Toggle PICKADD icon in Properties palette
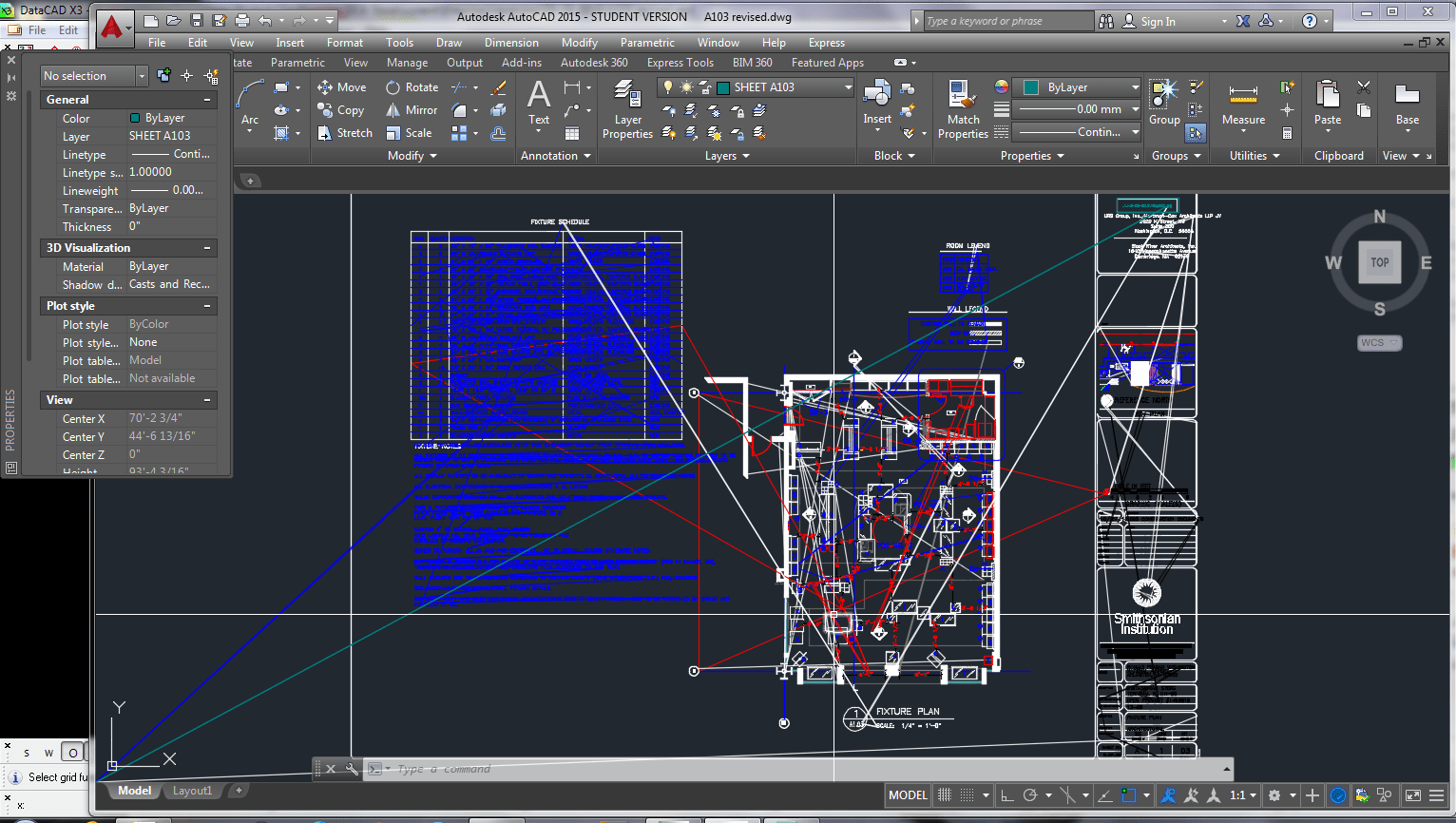 click(x=163, y=76)
